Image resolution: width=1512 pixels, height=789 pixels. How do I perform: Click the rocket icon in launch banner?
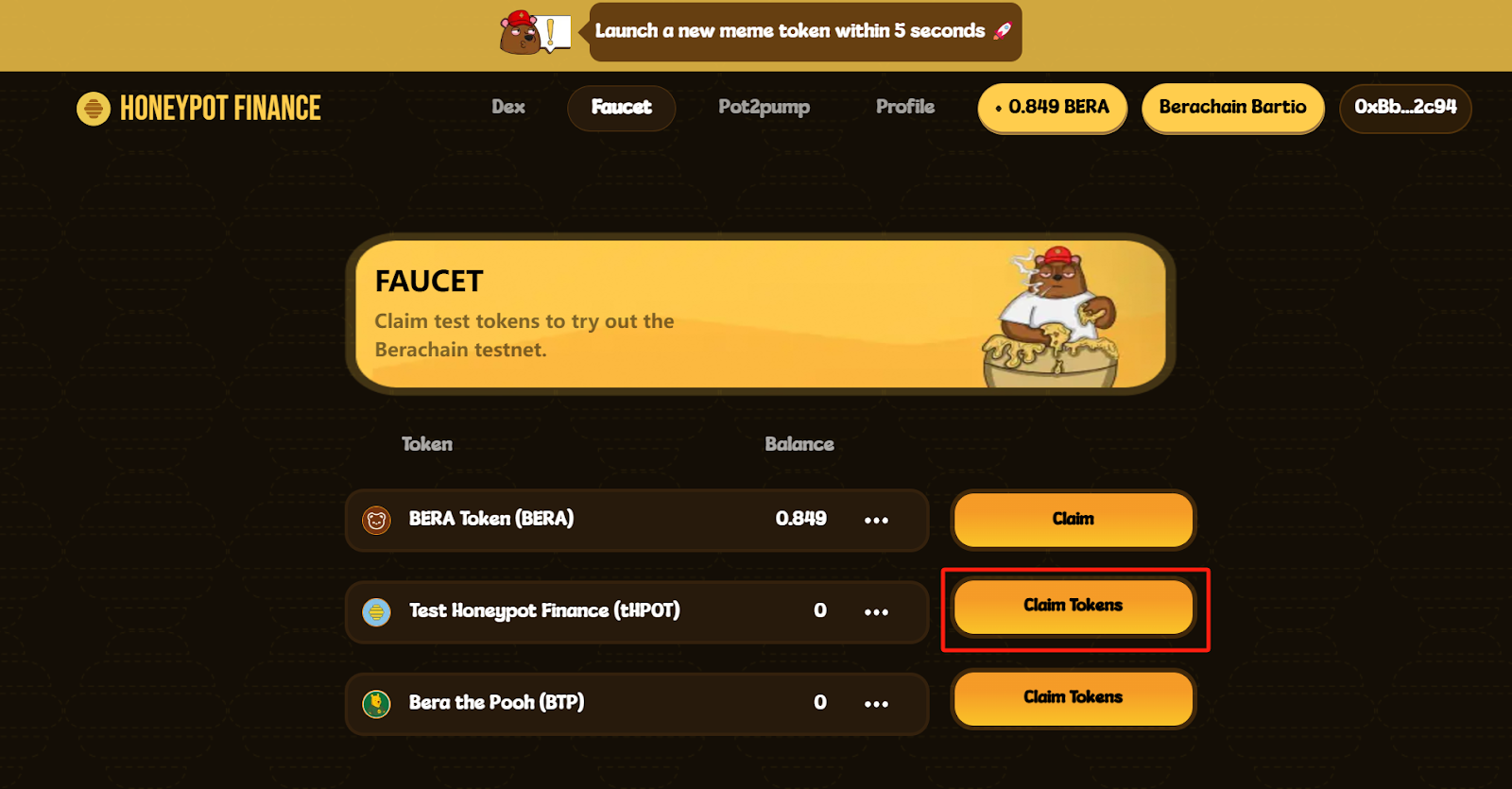pyautogui.click(x=1003, y=31)
